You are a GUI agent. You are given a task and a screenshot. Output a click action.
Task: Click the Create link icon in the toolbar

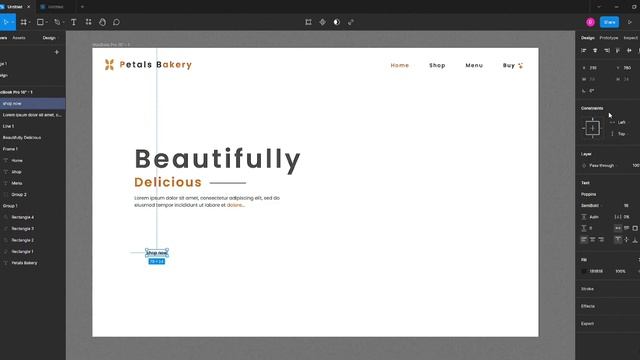351,22
